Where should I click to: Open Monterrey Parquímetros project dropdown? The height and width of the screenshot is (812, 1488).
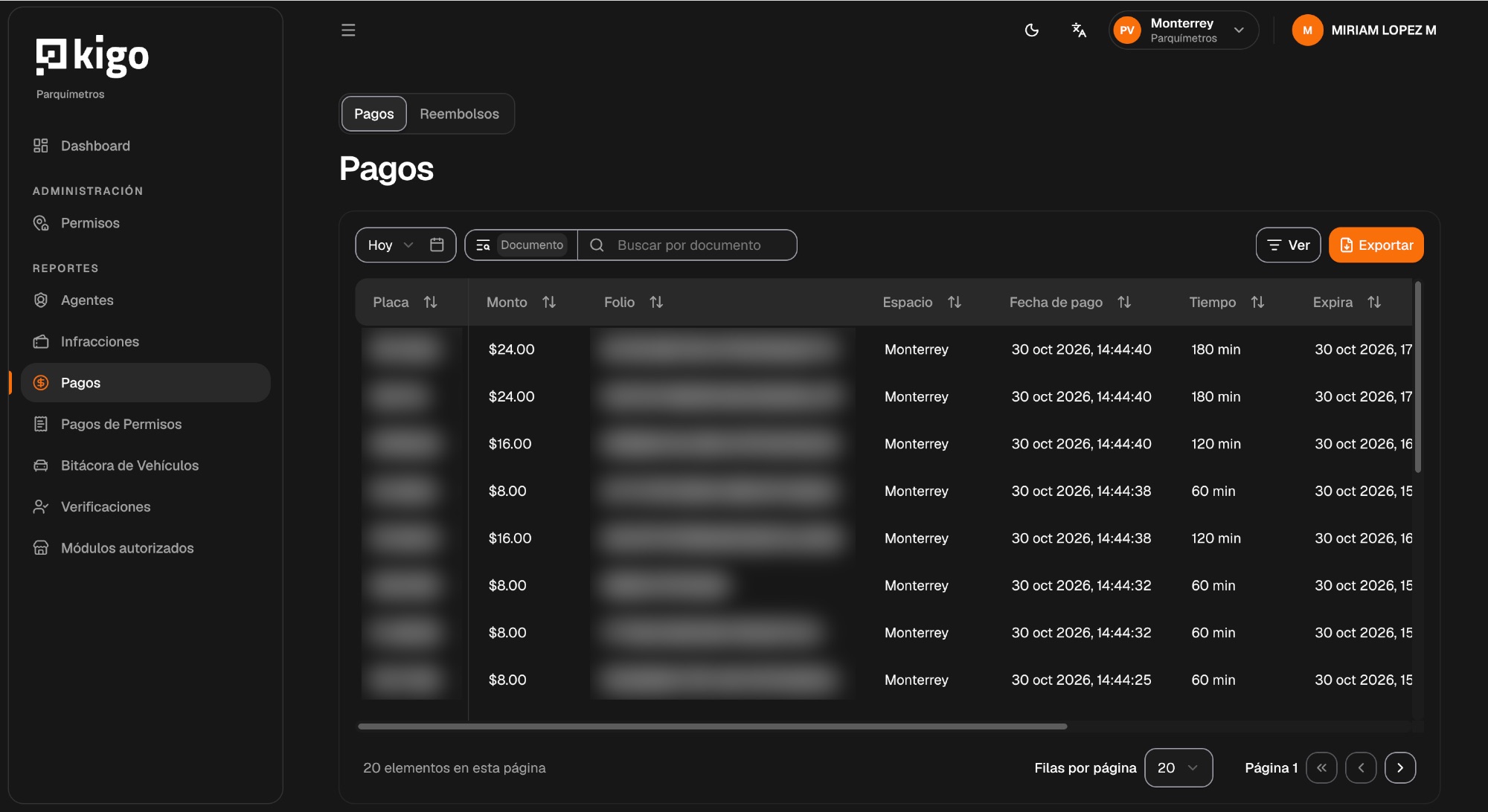pos(1184,30)
